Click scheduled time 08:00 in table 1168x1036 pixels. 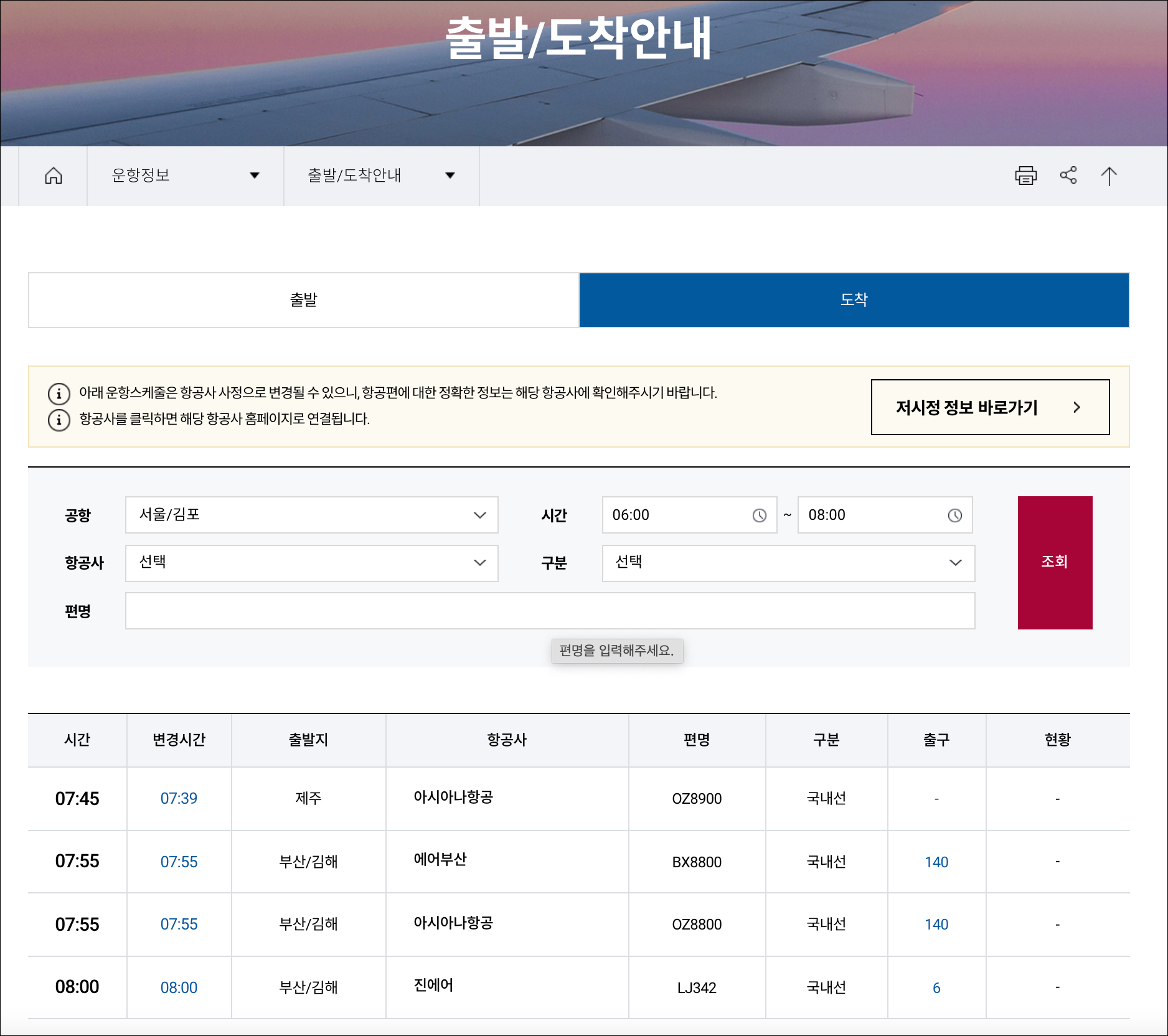coord(77,986)
